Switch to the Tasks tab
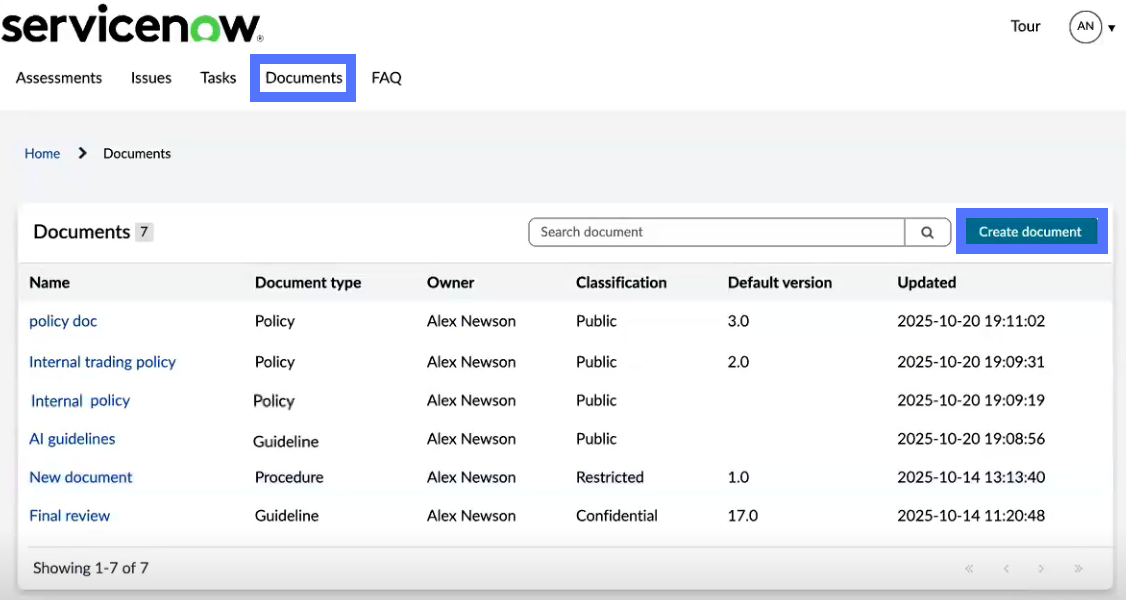The image size is (1126, 600). pyautogui.click(x=218, y=78)
